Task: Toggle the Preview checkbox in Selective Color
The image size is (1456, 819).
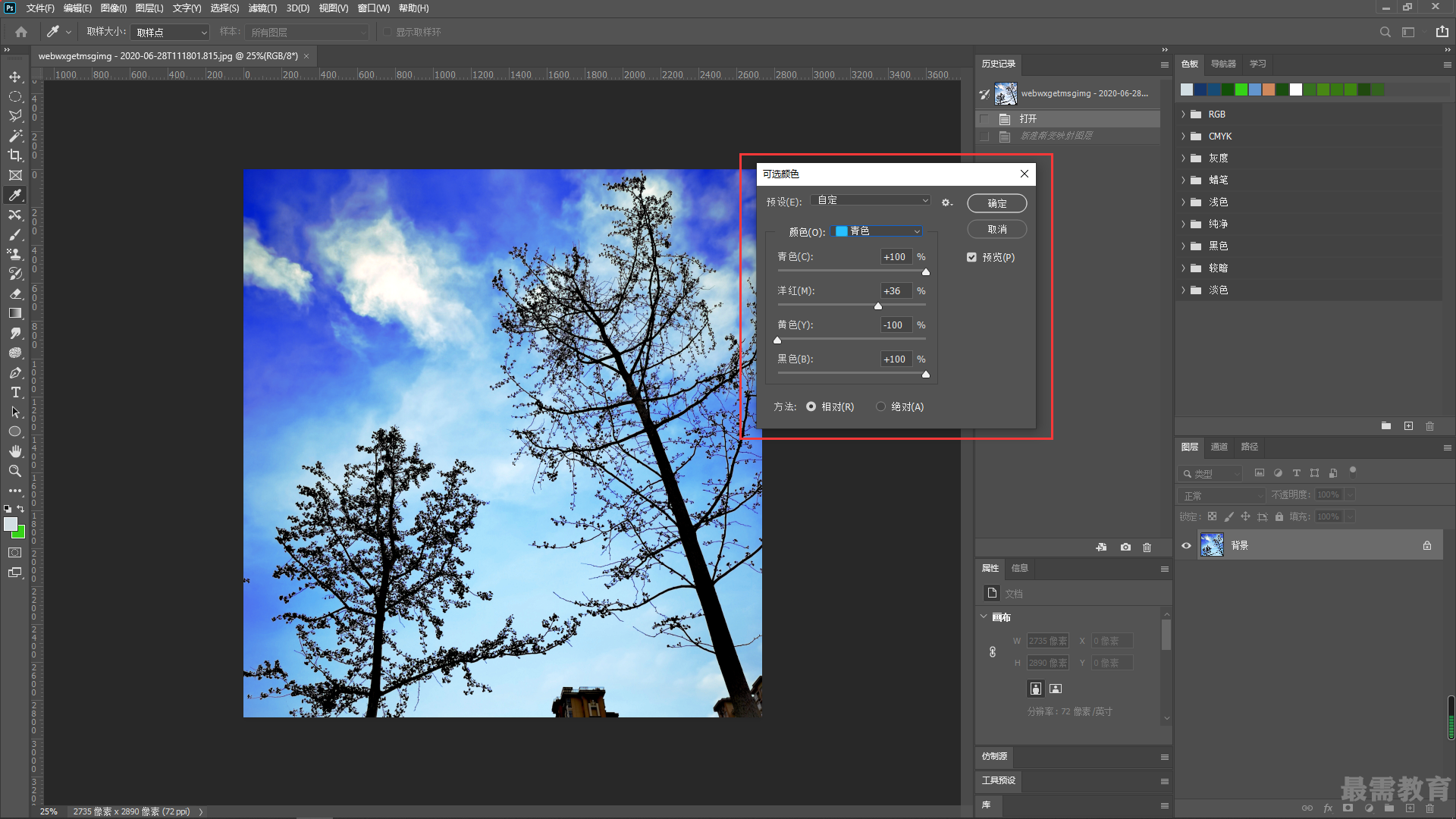Action: coord(971,257)
